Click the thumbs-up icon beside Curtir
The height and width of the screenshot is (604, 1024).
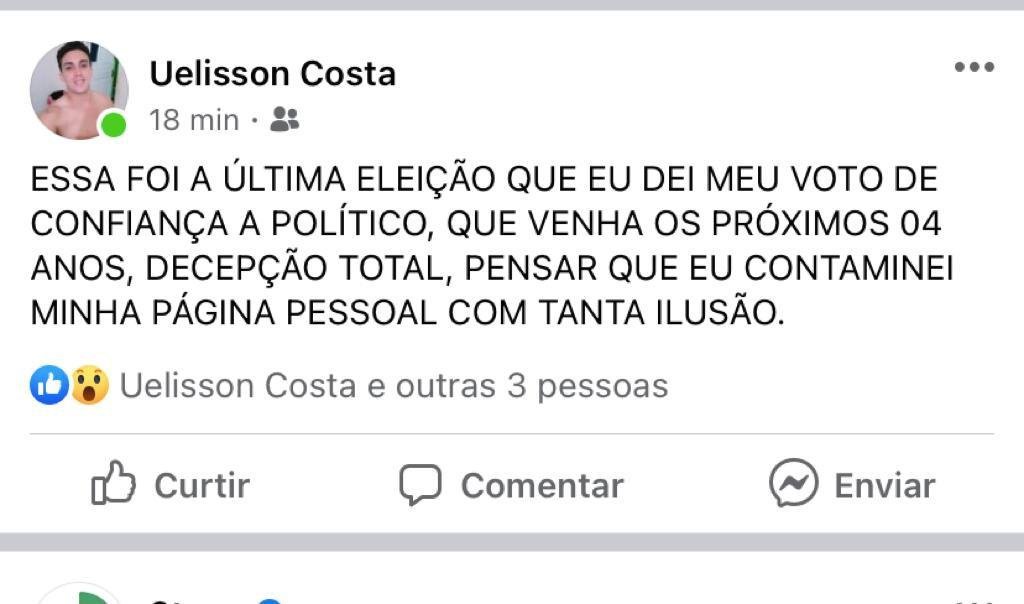coord(113,485)
